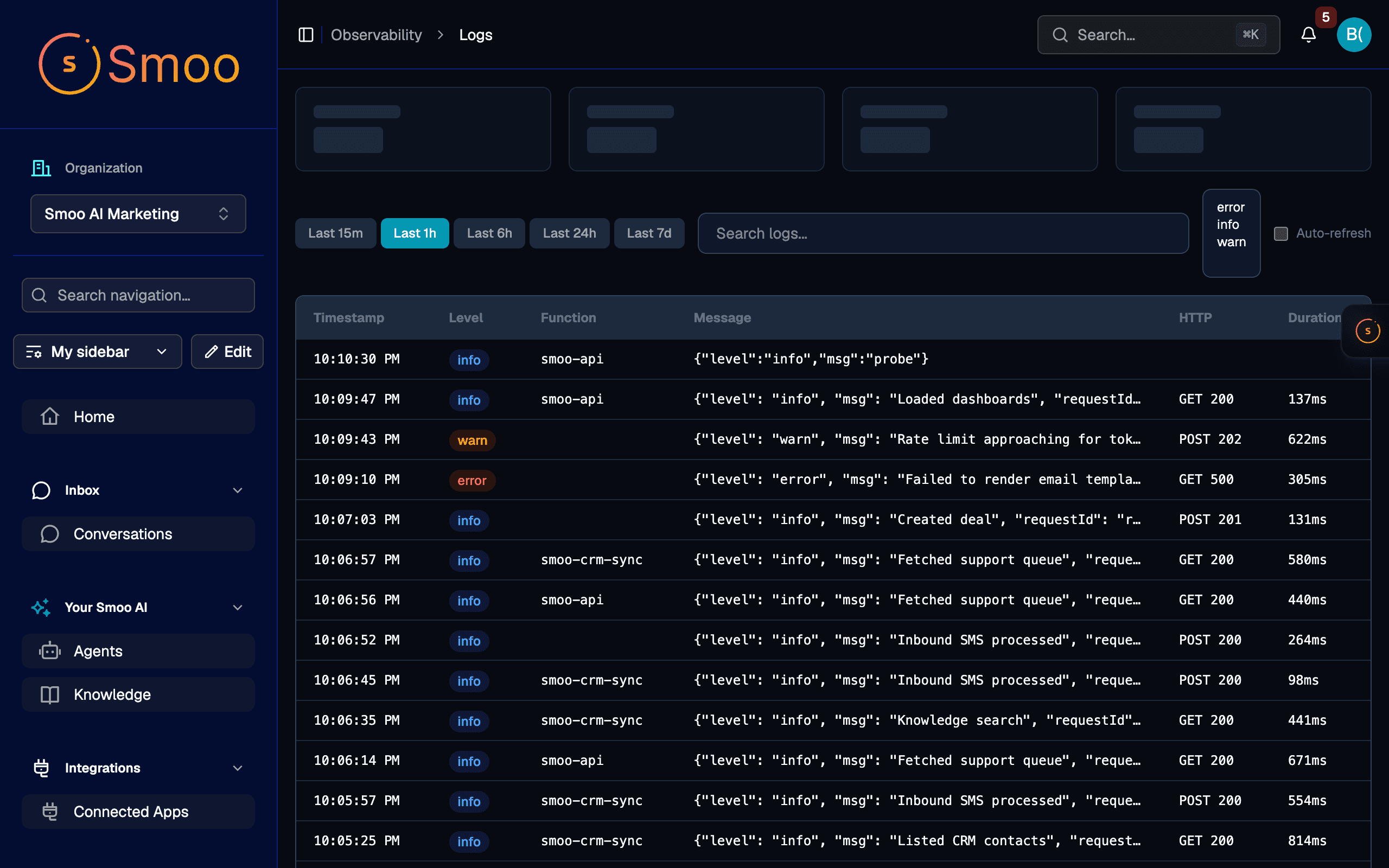Viewport: 1389px width, 868px height.
Task: Open the user avatar menu
Action: [1354, 35]
